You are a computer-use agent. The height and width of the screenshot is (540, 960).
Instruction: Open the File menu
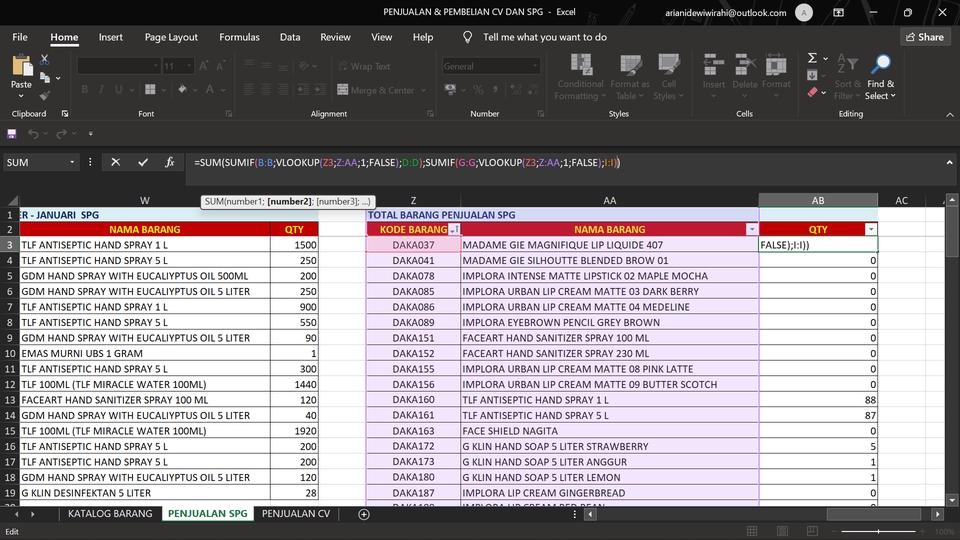(20, 37)
